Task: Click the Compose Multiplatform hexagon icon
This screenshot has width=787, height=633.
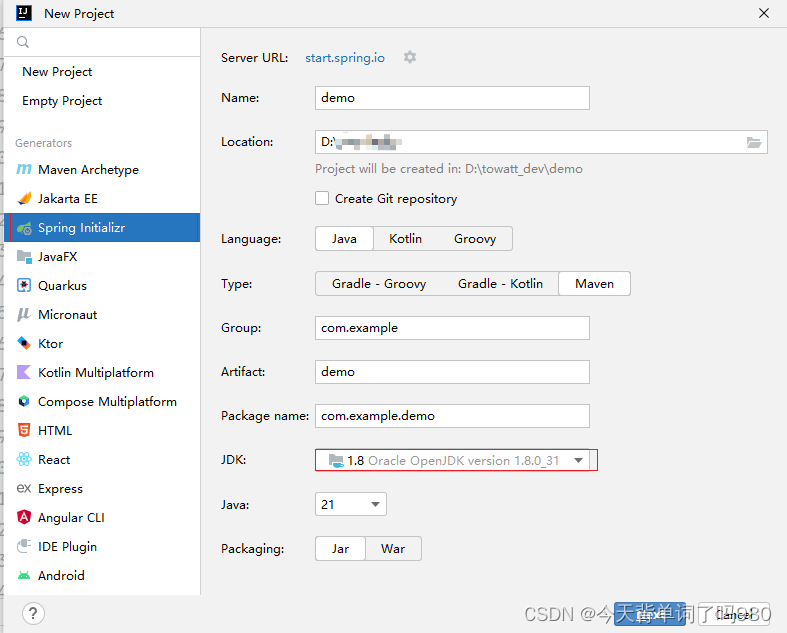Action: (24, 401)
